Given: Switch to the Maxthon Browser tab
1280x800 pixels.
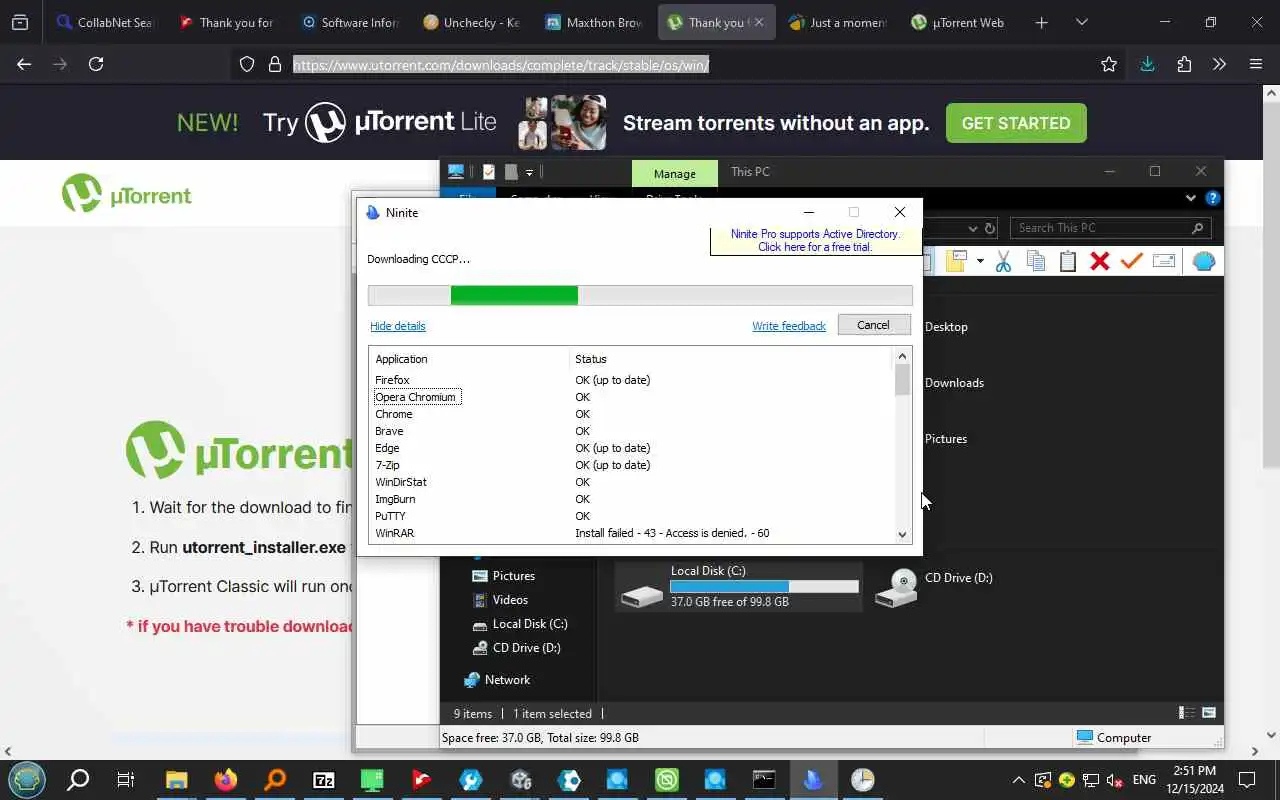Looking at the screenshot, I should (x=593, y=22).
